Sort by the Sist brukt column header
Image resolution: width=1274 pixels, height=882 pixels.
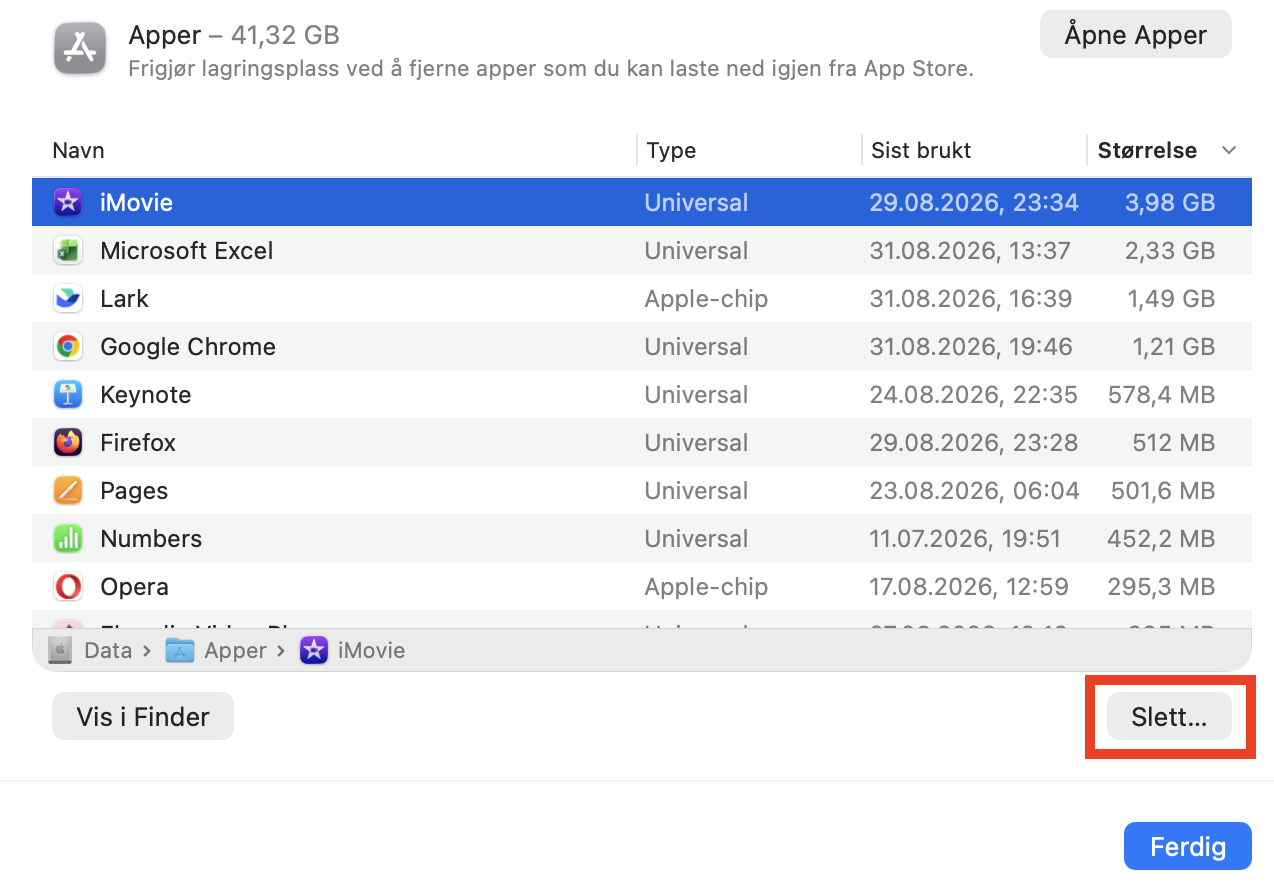coord(921,151)
